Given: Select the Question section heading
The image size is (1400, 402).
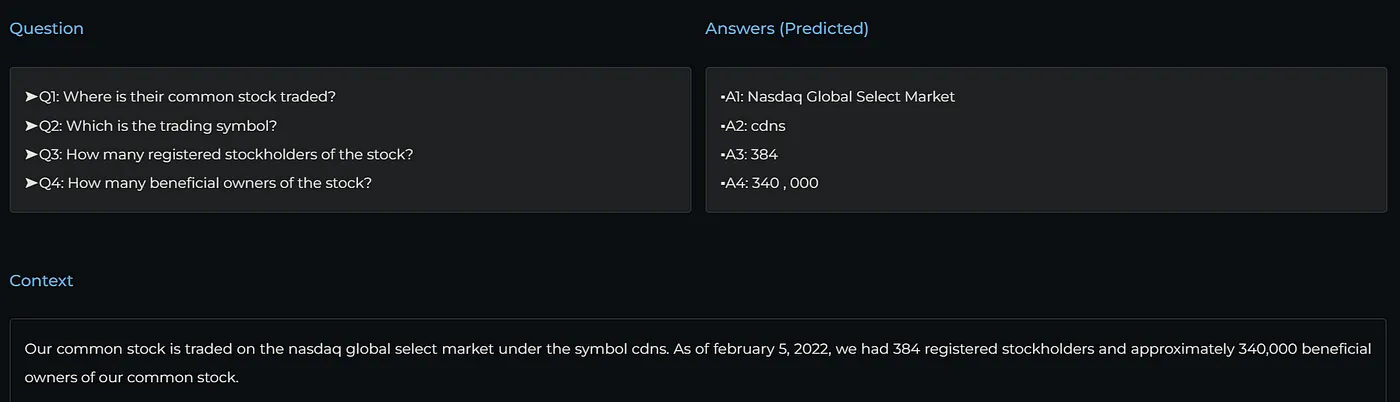Looking at the screenshot, I should pos(46,29).
